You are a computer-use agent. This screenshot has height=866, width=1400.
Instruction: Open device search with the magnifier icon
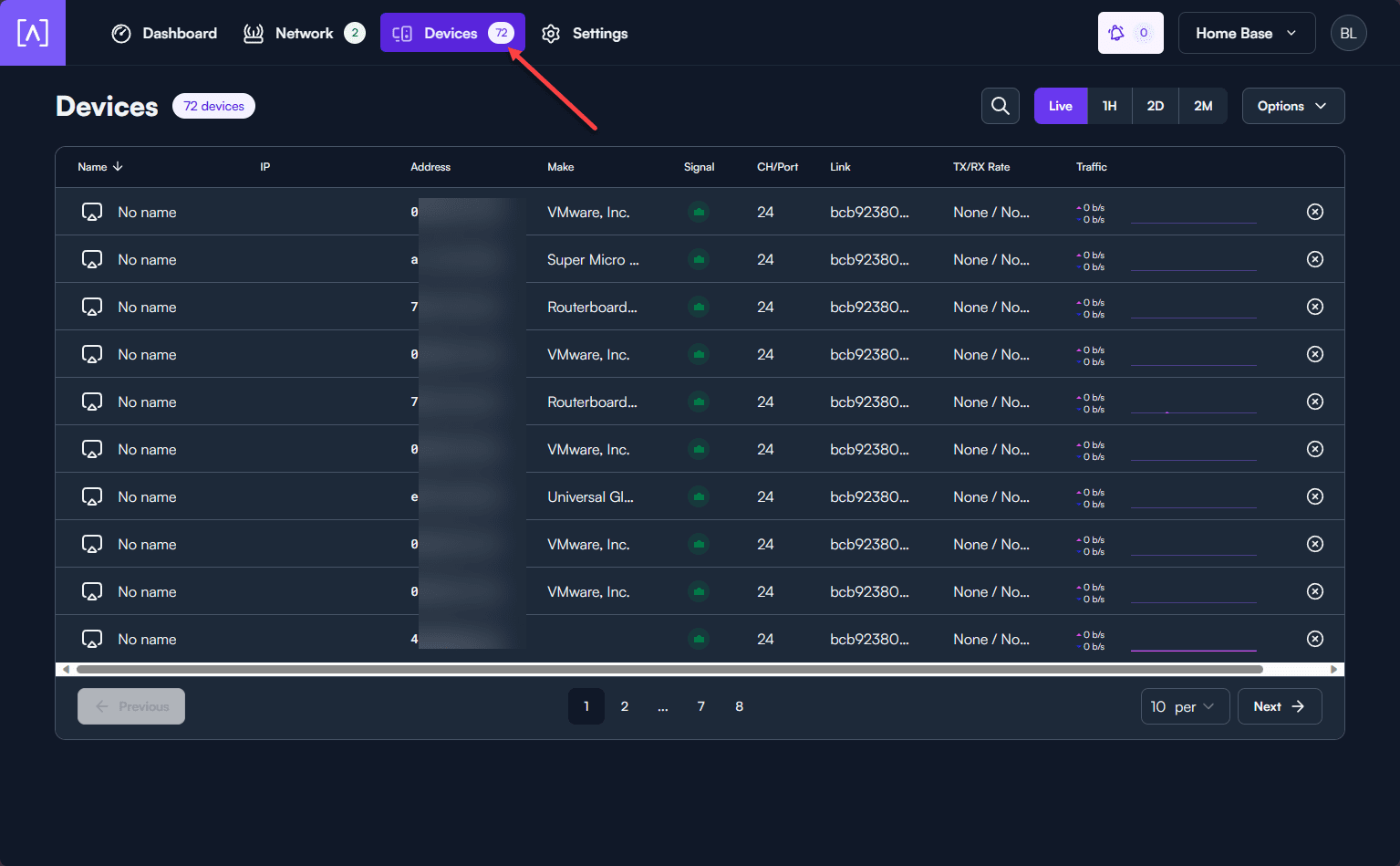click(x=1001, y=106)
